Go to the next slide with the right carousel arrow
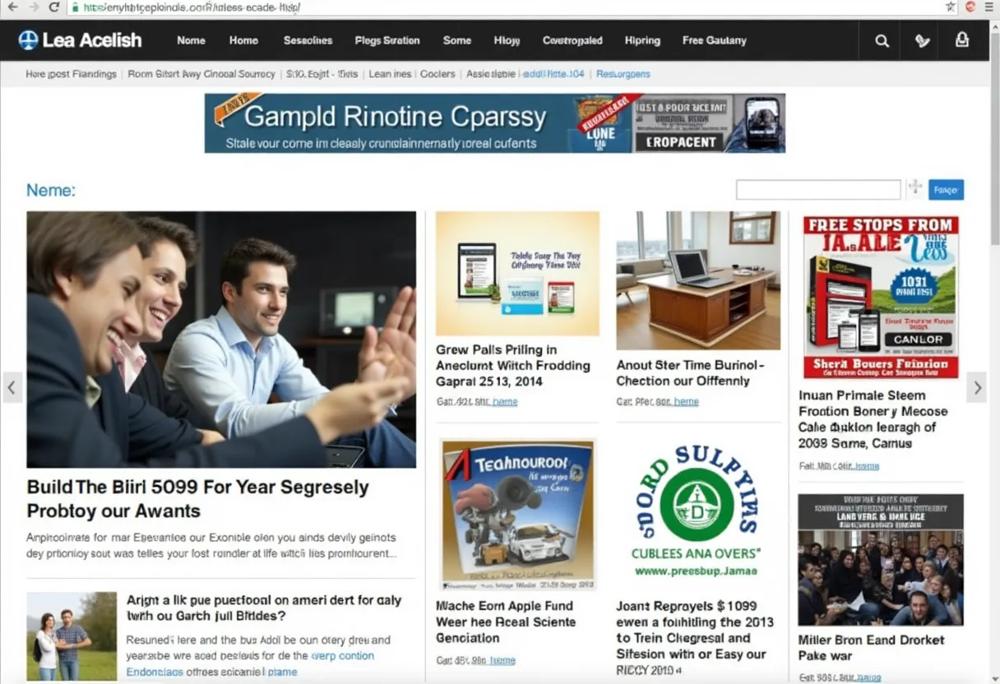Image resolution: width=1000 pixels, height=684 pixels. click(977, 387)
